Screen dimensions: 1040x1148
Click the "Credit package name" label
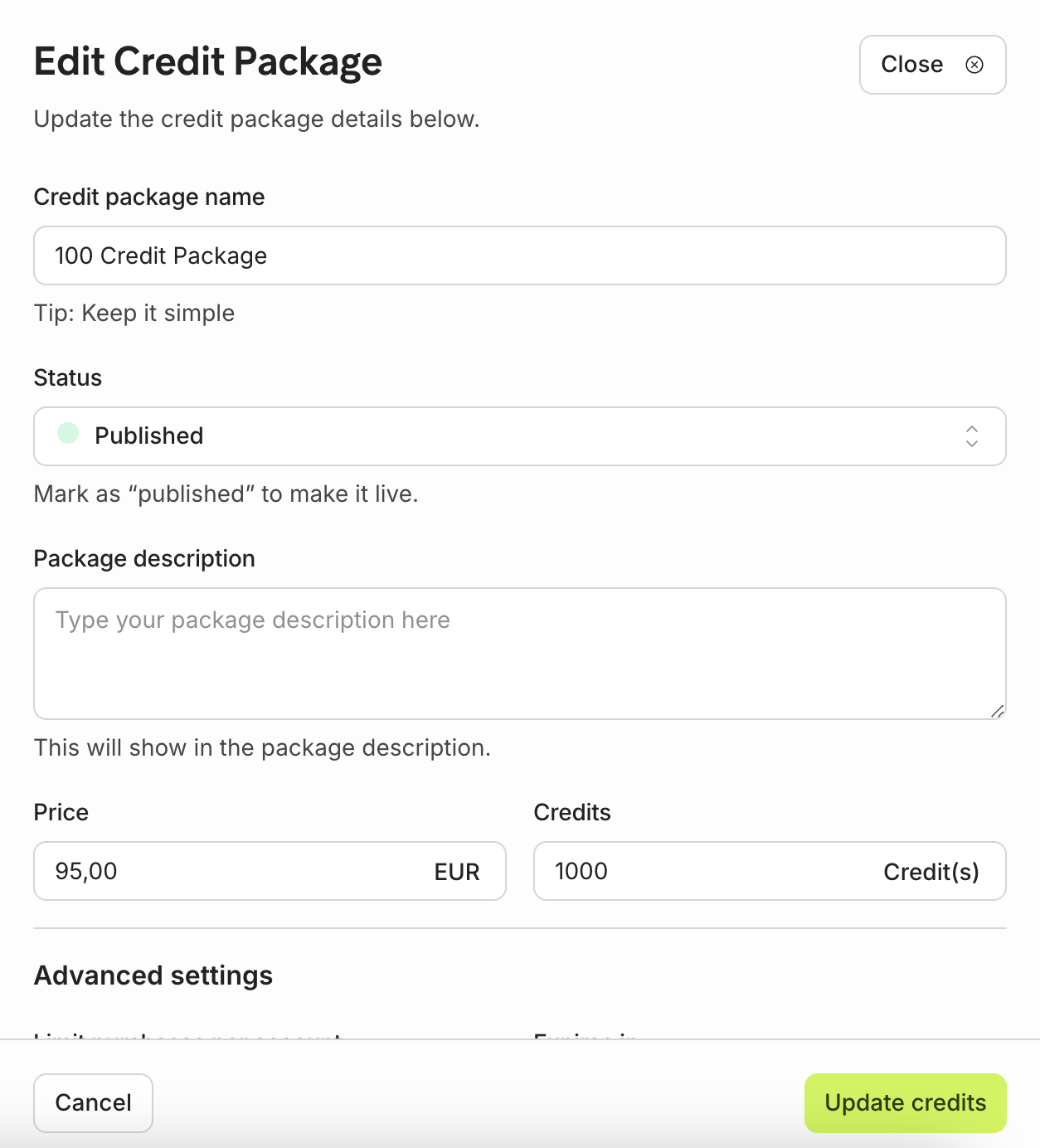coord(149,197)
